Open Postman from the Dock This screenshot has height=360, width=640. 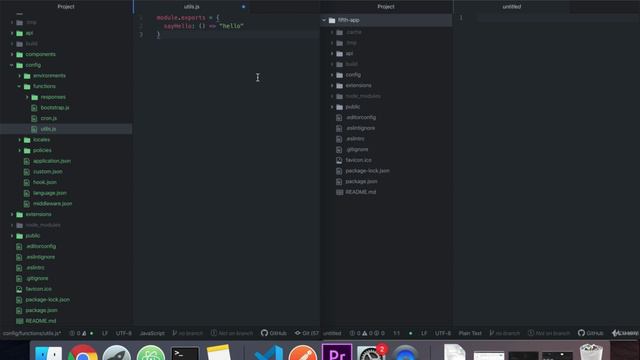pyautogui.click(x=302, y=353)
